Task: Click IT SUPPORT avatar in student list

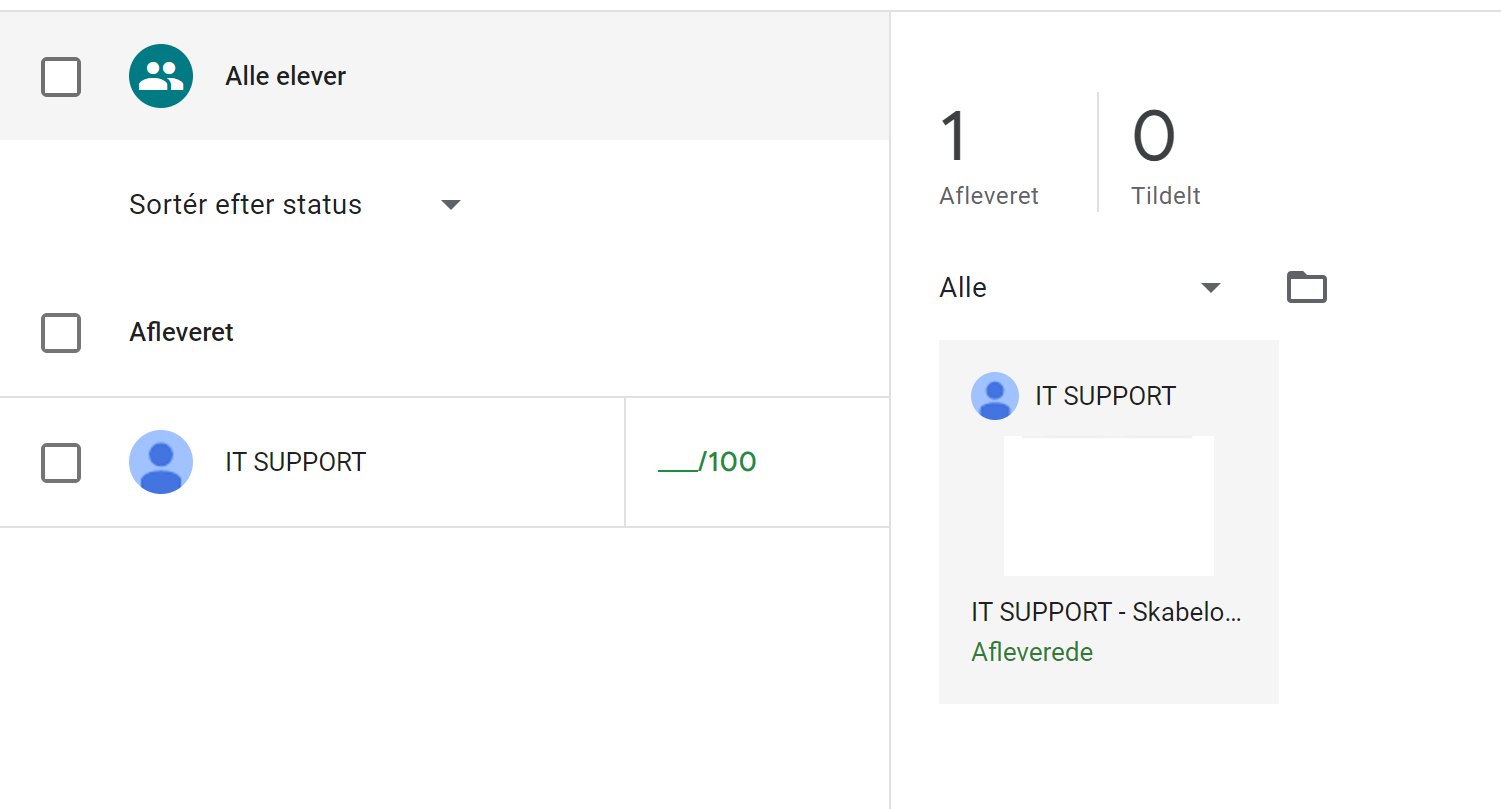Action: [x=161, y=462]
